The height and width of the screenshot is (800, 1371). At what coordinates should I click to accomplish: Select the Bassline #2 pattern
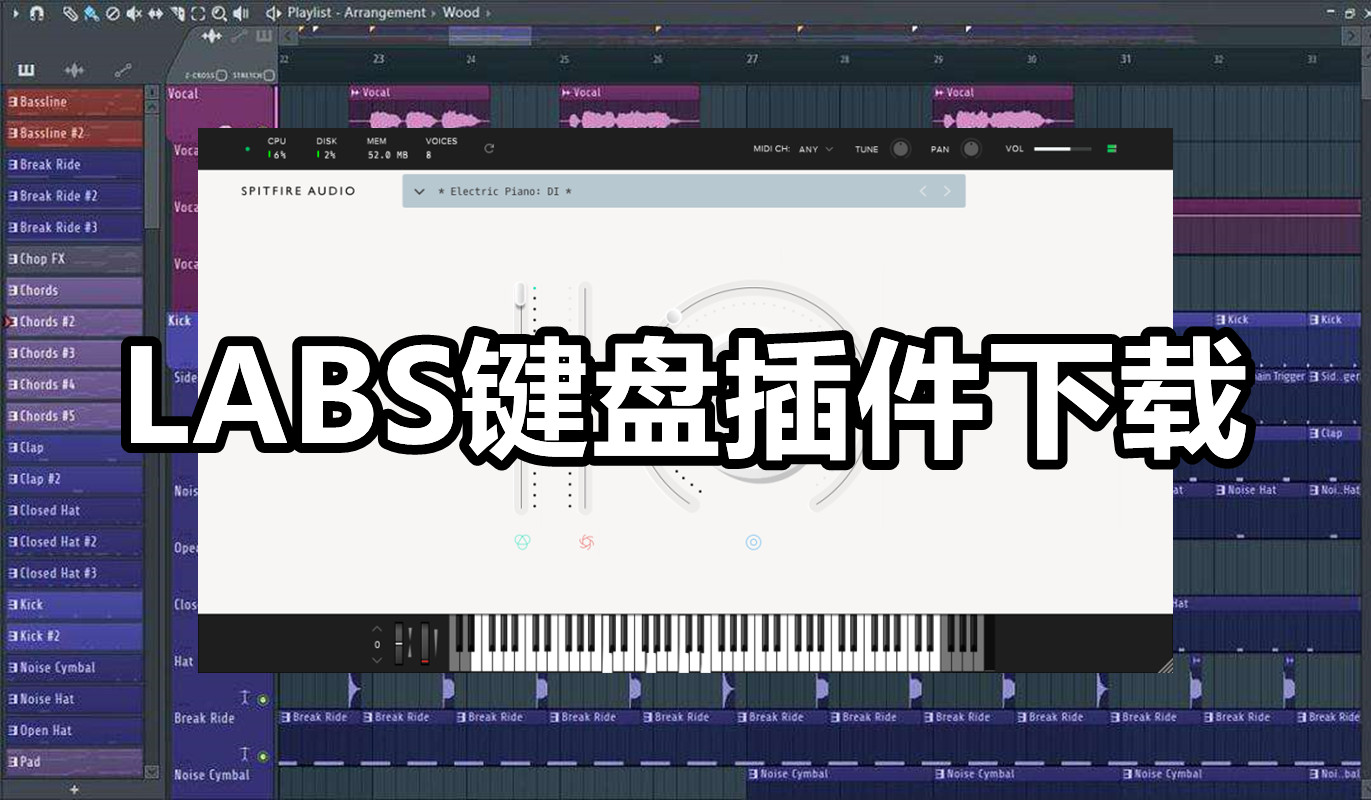74,133
